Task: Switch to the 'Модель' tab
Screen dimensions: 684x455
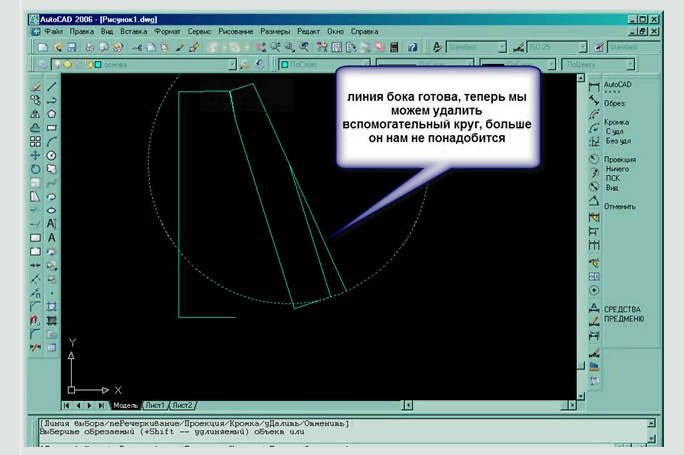Action: point(125,405)
